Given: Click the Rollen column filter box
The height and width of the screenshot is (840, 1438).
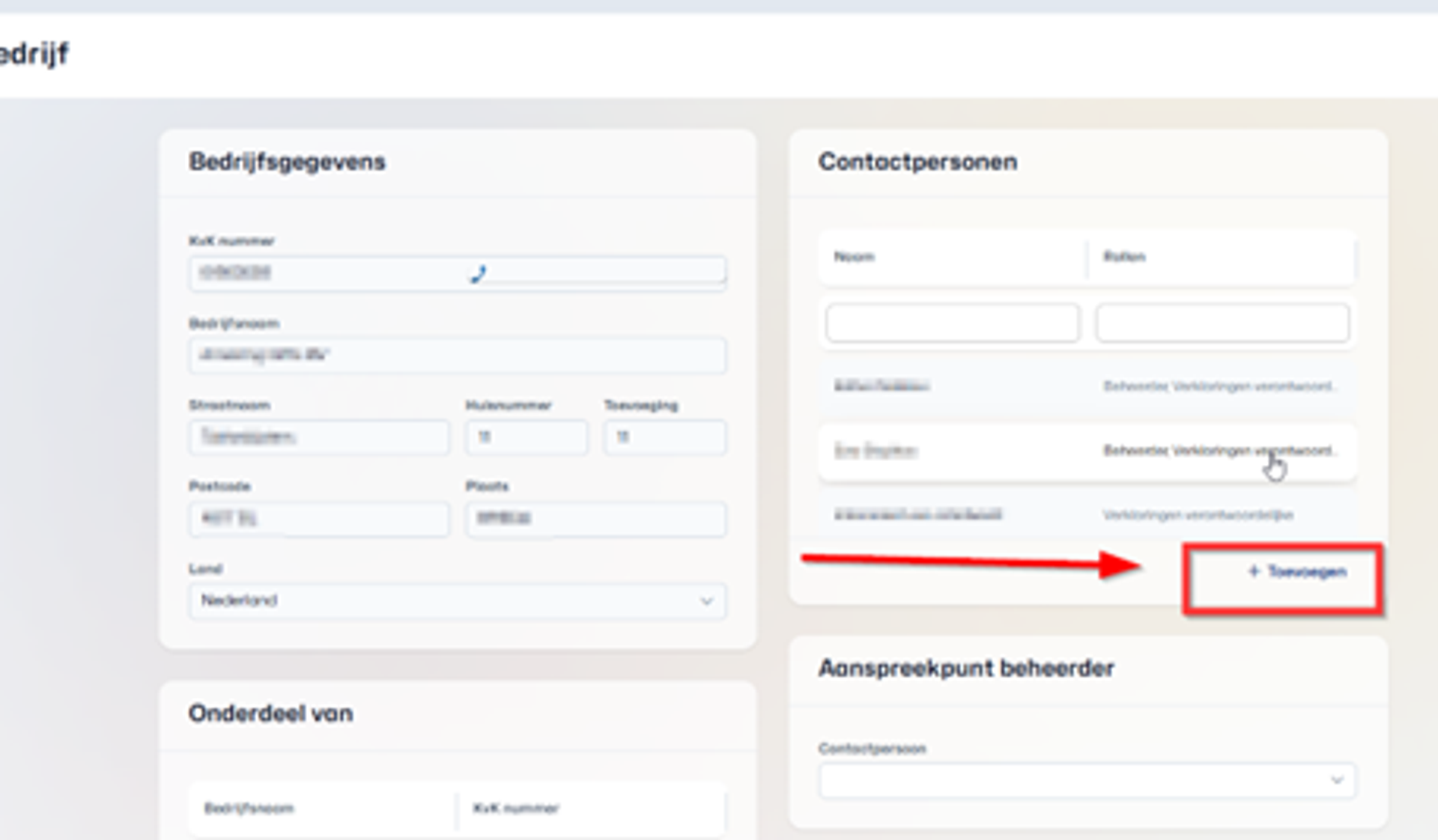Looking at the screenshot, I should 1222,323.
